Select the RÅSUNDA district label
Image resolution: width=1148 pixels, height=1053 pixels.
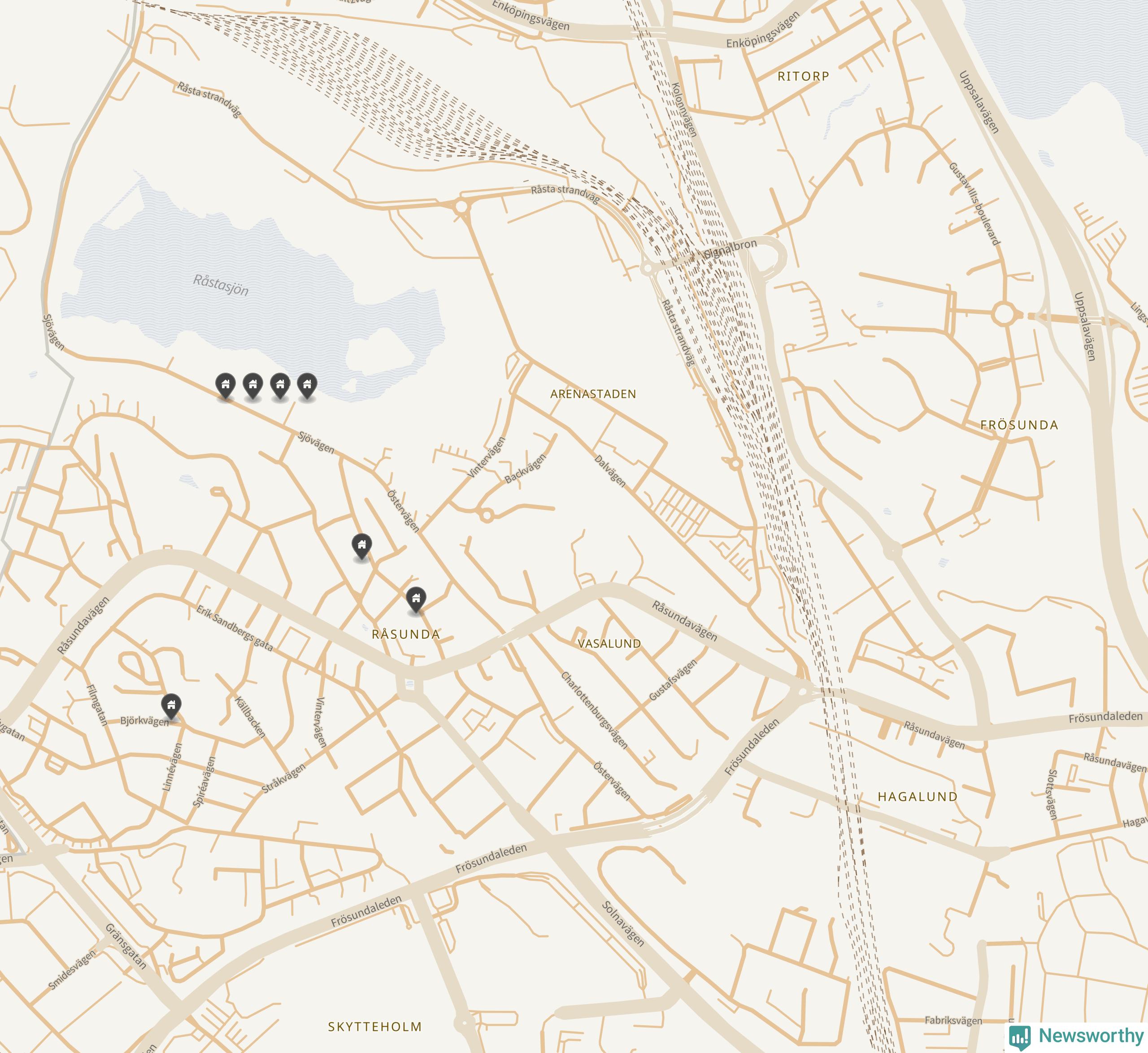(406, 634)
